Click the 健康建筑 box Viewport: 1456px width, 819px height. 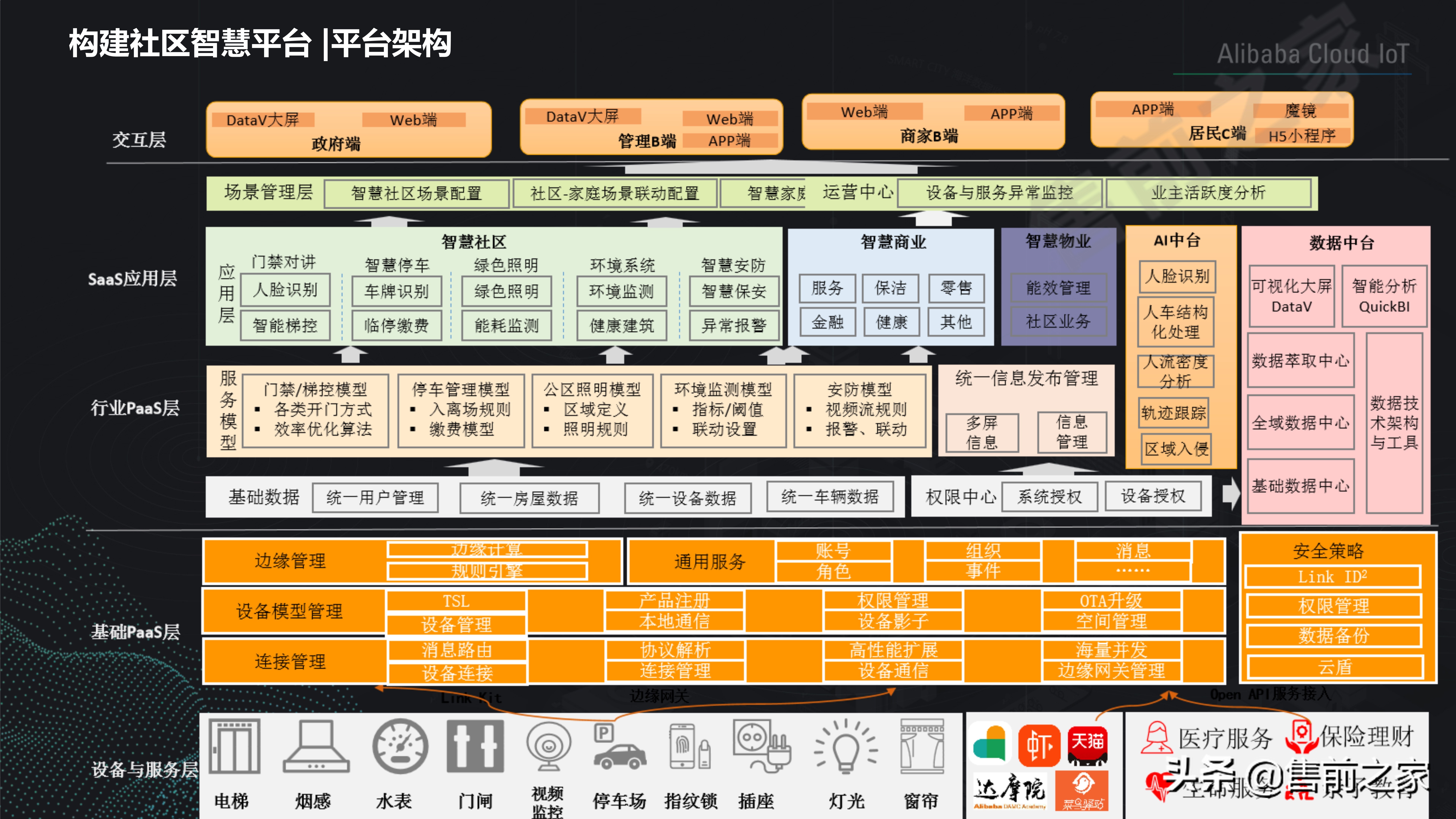coord(622,326)
